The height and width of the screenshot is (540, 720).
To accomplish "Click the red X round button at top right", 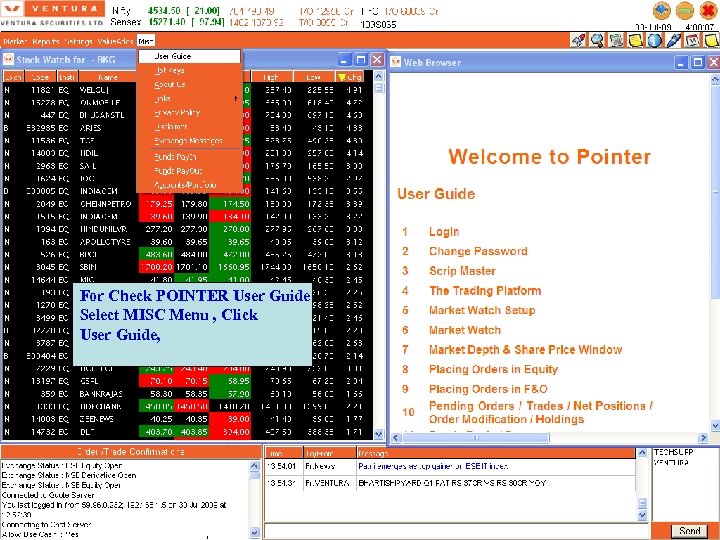I will (x=709, y=10).
